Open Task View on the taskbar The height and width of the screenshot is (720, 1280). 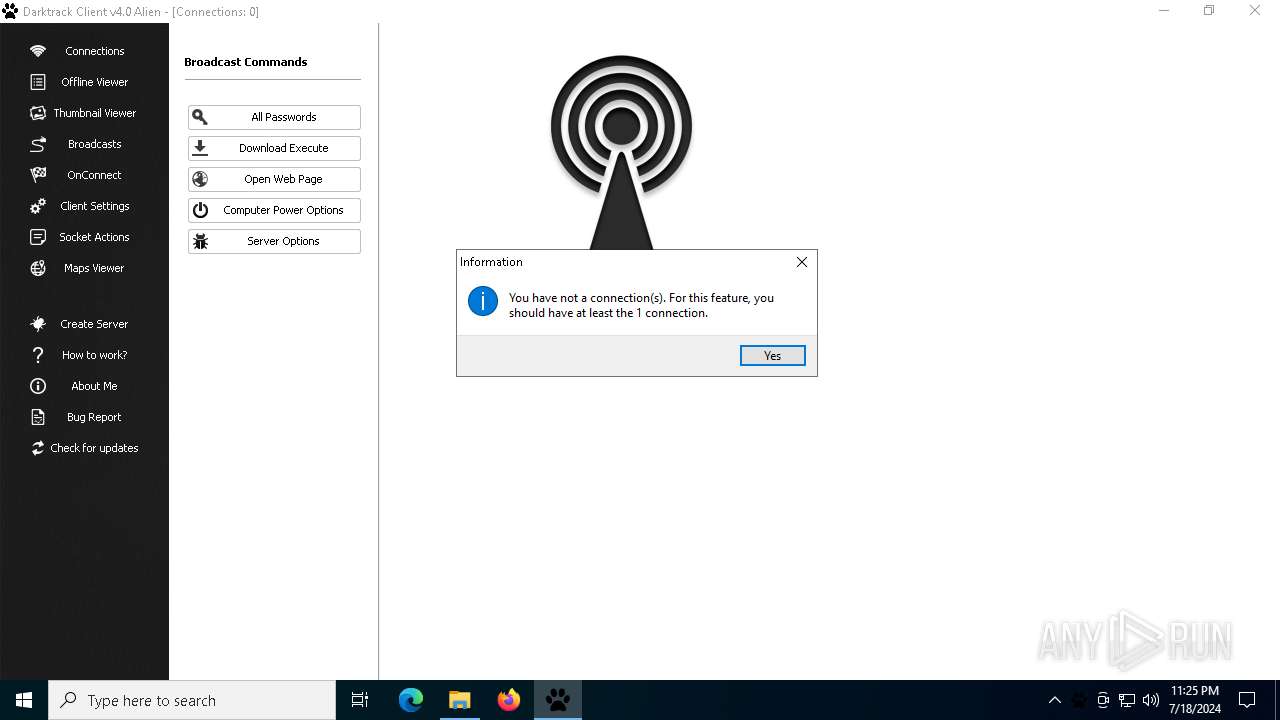coord(360,700)
